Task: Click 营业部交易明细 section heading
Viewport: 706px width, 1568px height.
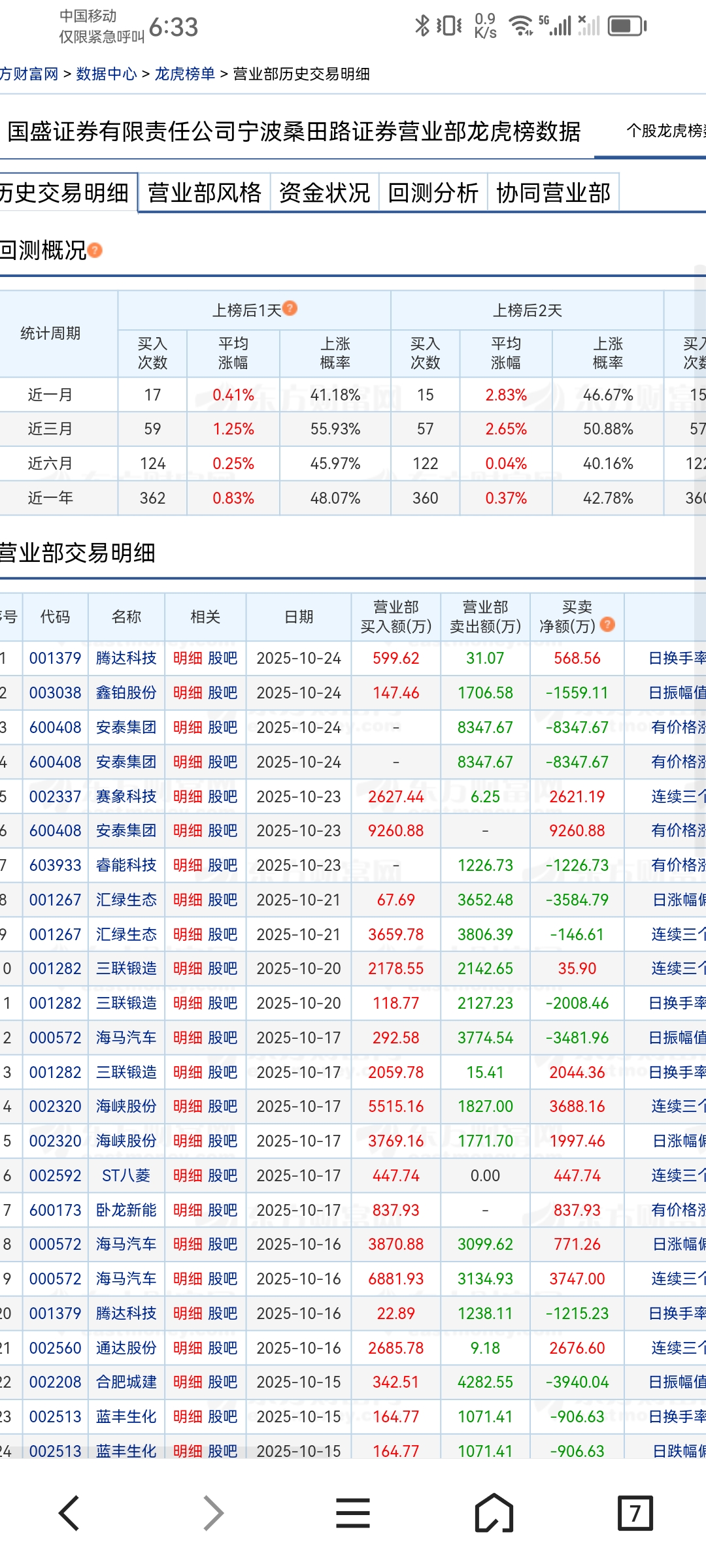Action: pos(77,553)
